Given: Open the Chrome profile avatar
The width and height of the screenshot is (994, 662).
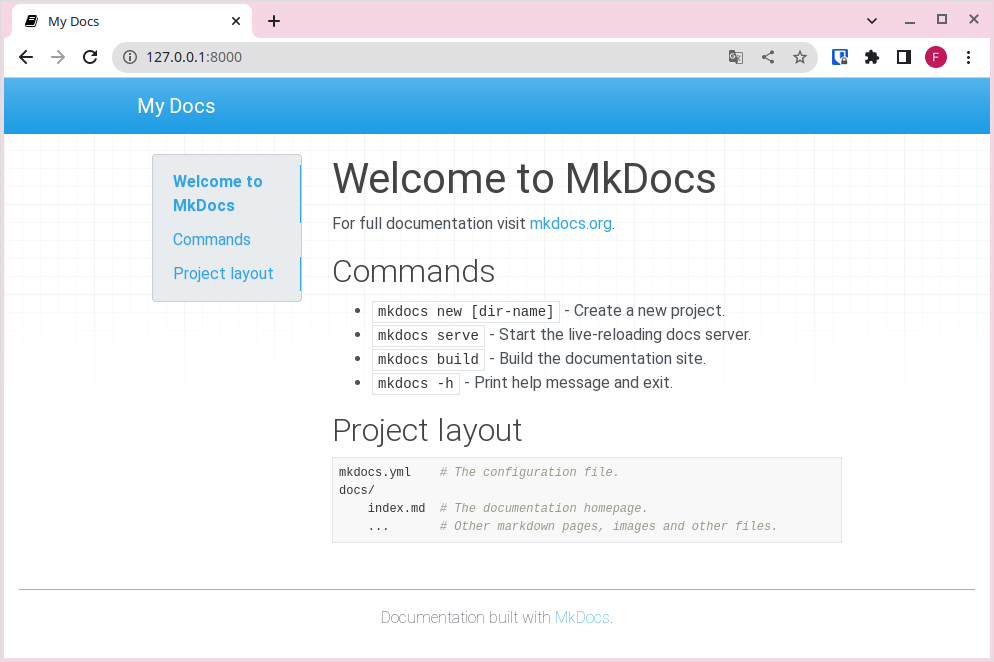Looking at the screenshot, I should point(936,57).
